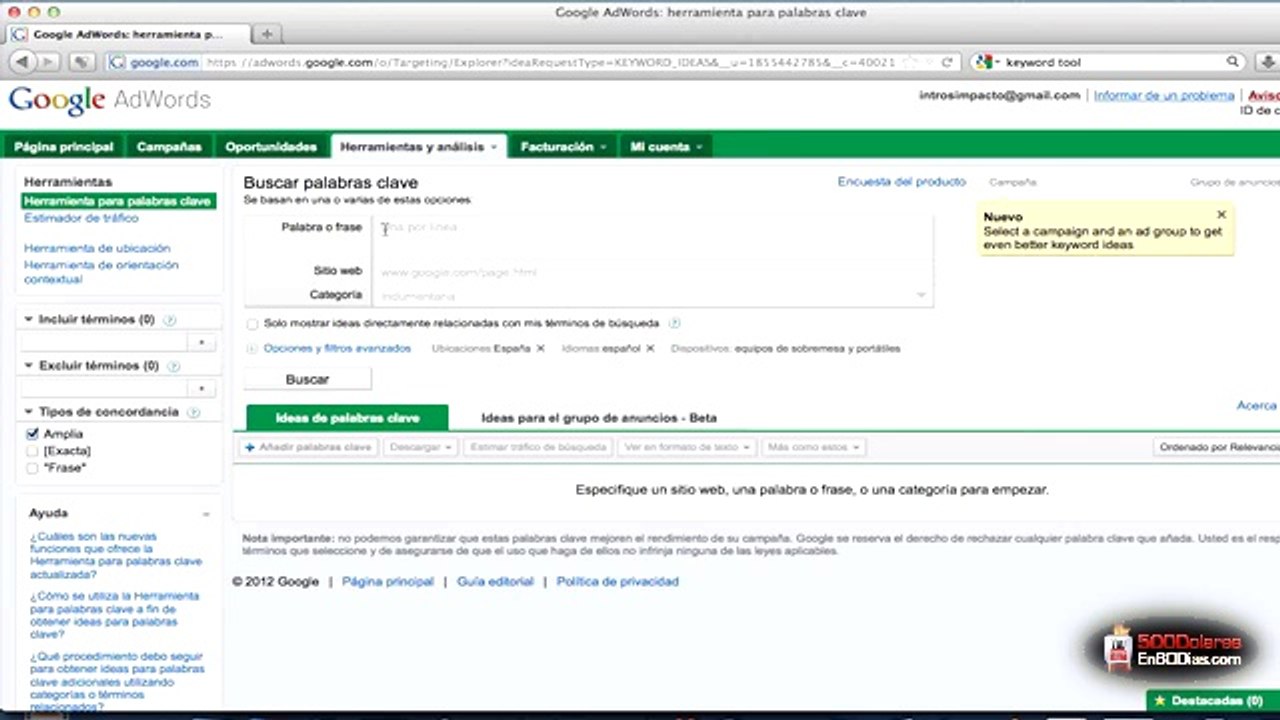Click the Buscar button

pos(308,380)
